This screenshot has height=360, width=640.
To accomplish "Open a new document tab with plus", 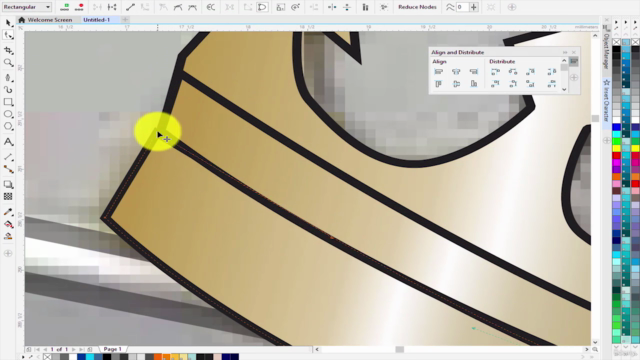I will (125, 20).
